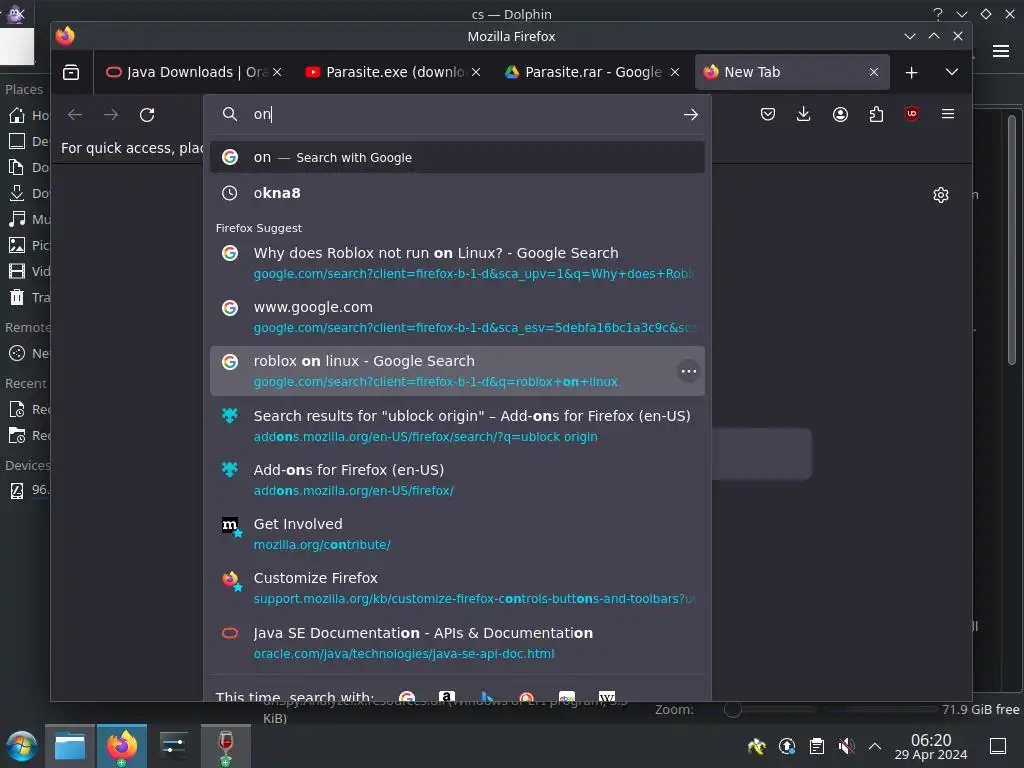The height and width of the screenshot is (768, 1024).
Task: Open the clipboard tray icon
Action: pos(816,746)
